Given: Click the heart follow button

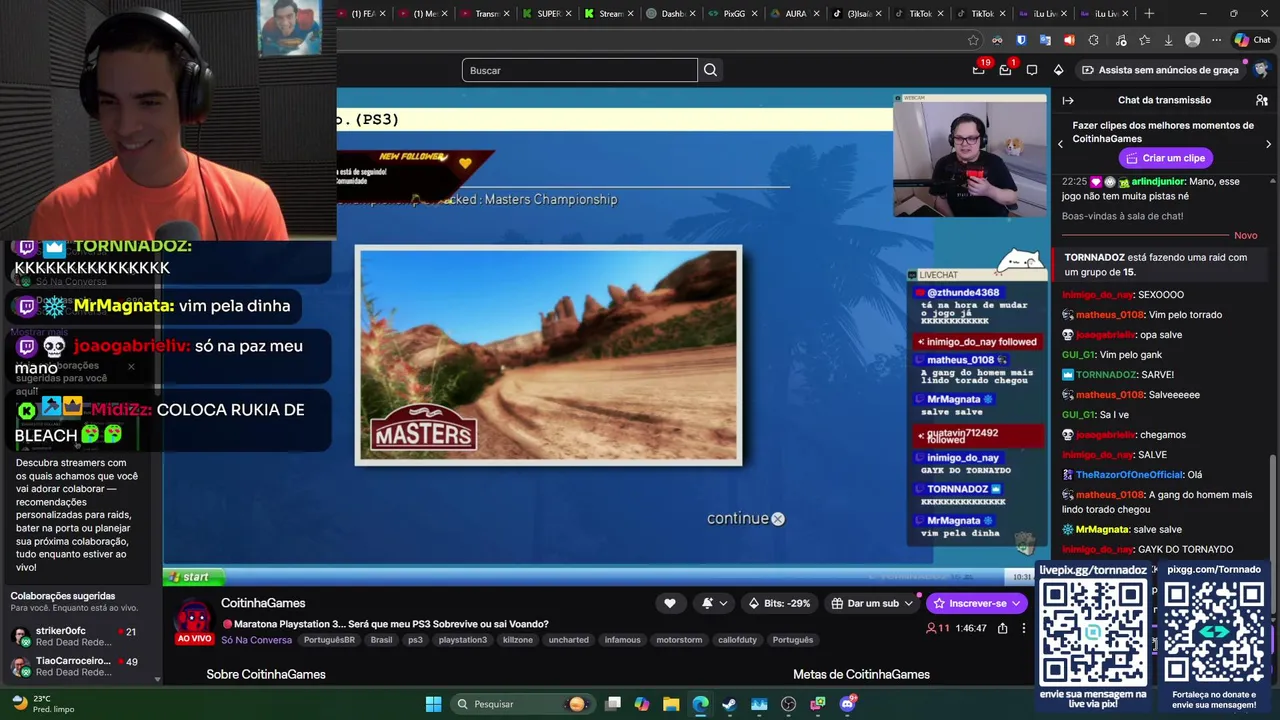Looking at the screenshot, I should (x=670, y=603).
